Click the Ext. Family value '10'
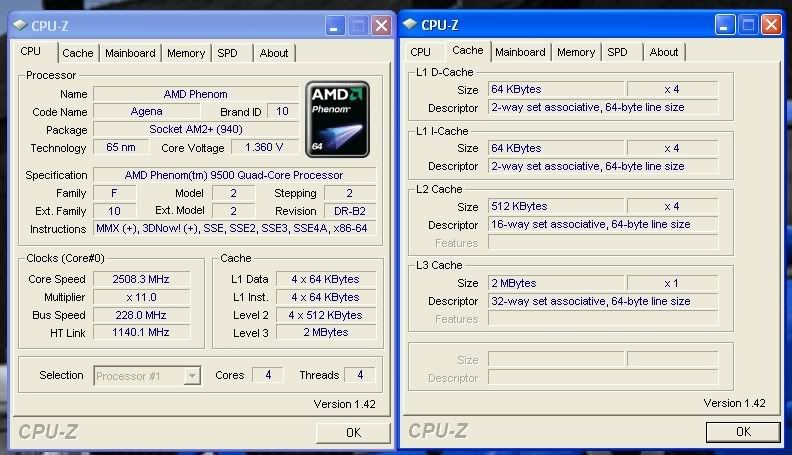 (x=115, y=211)
